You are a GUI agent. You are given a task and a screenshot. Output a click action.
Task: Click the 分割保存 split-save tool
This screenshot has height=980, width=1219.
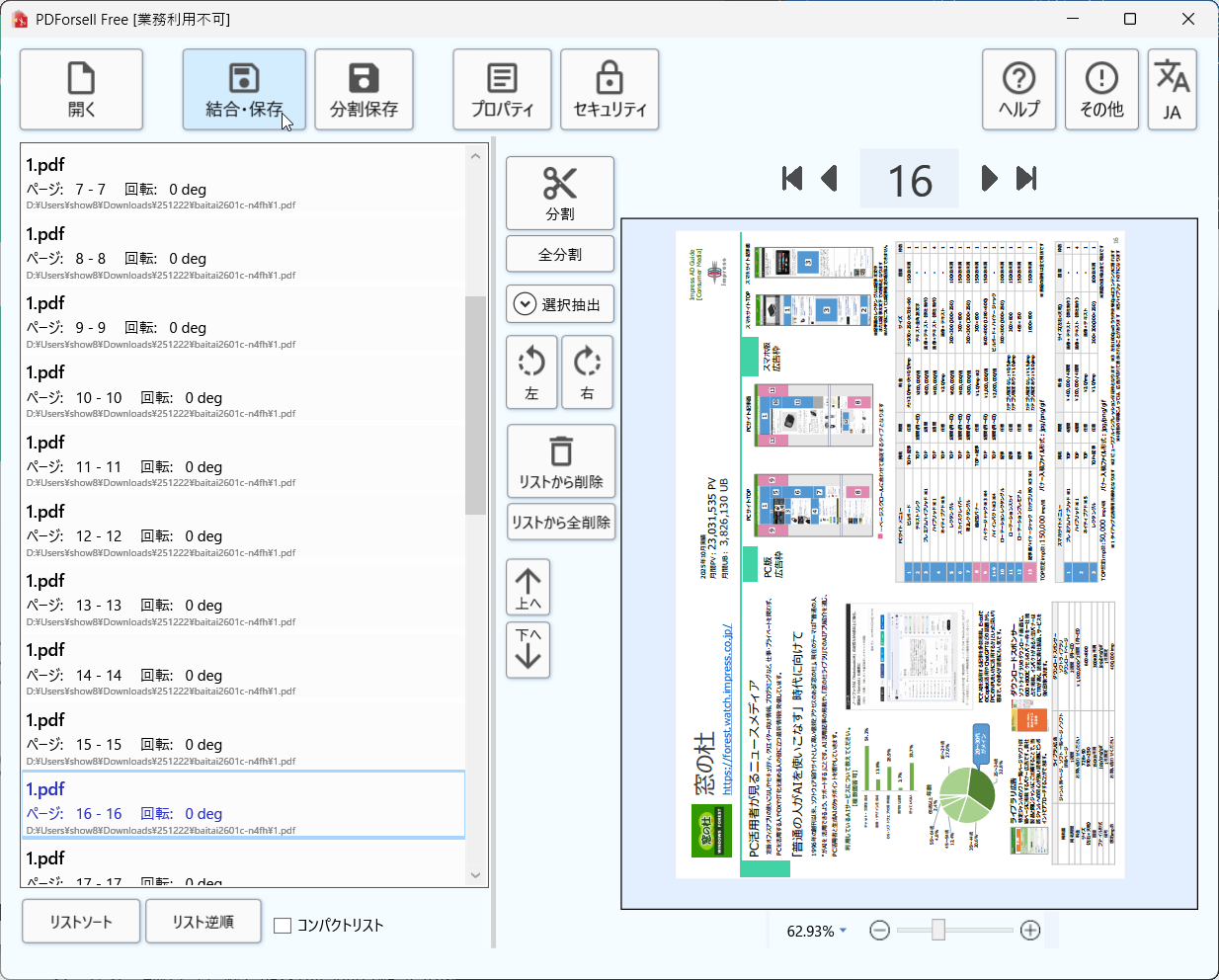[x=363, y=89]
